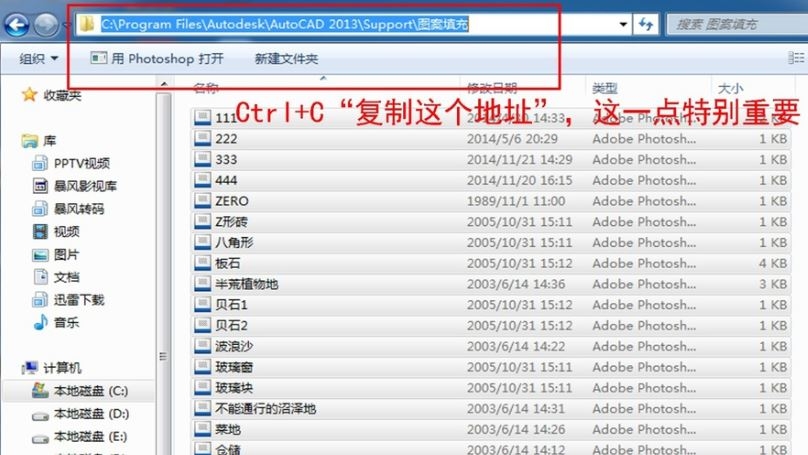Click the date 2003/6/14 14:22

coord(516,346)
